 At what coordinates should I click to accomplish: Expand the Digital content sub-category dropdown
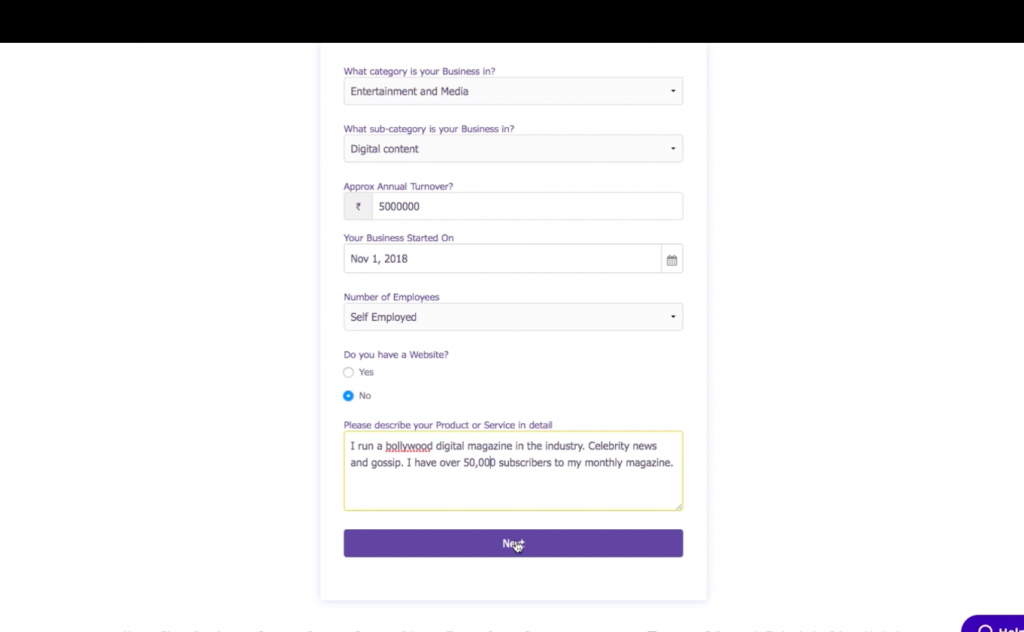[x=513, y=149]
